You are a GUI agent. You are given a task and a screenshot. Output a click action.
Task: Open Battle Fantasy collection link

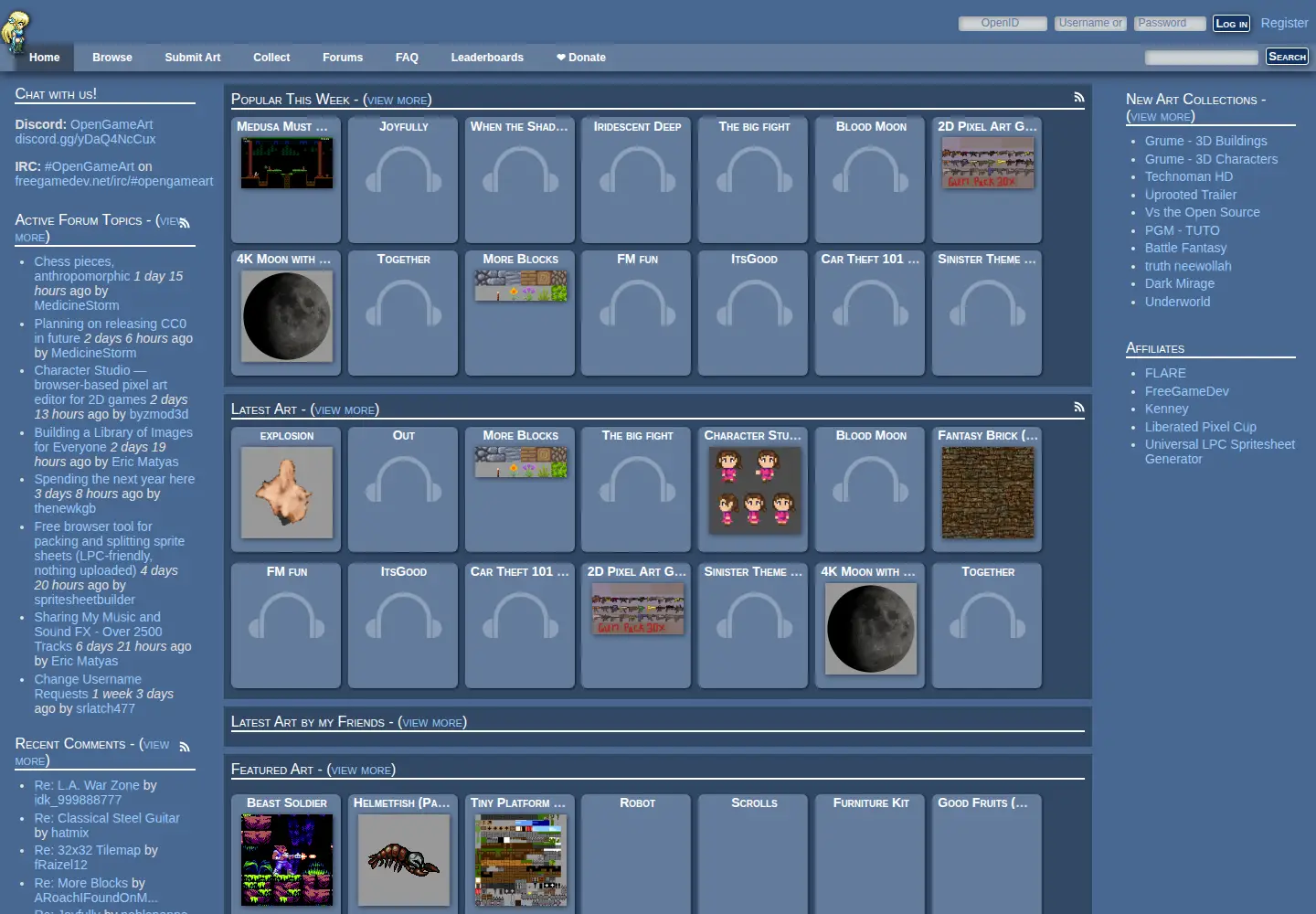coord(1185,248)
